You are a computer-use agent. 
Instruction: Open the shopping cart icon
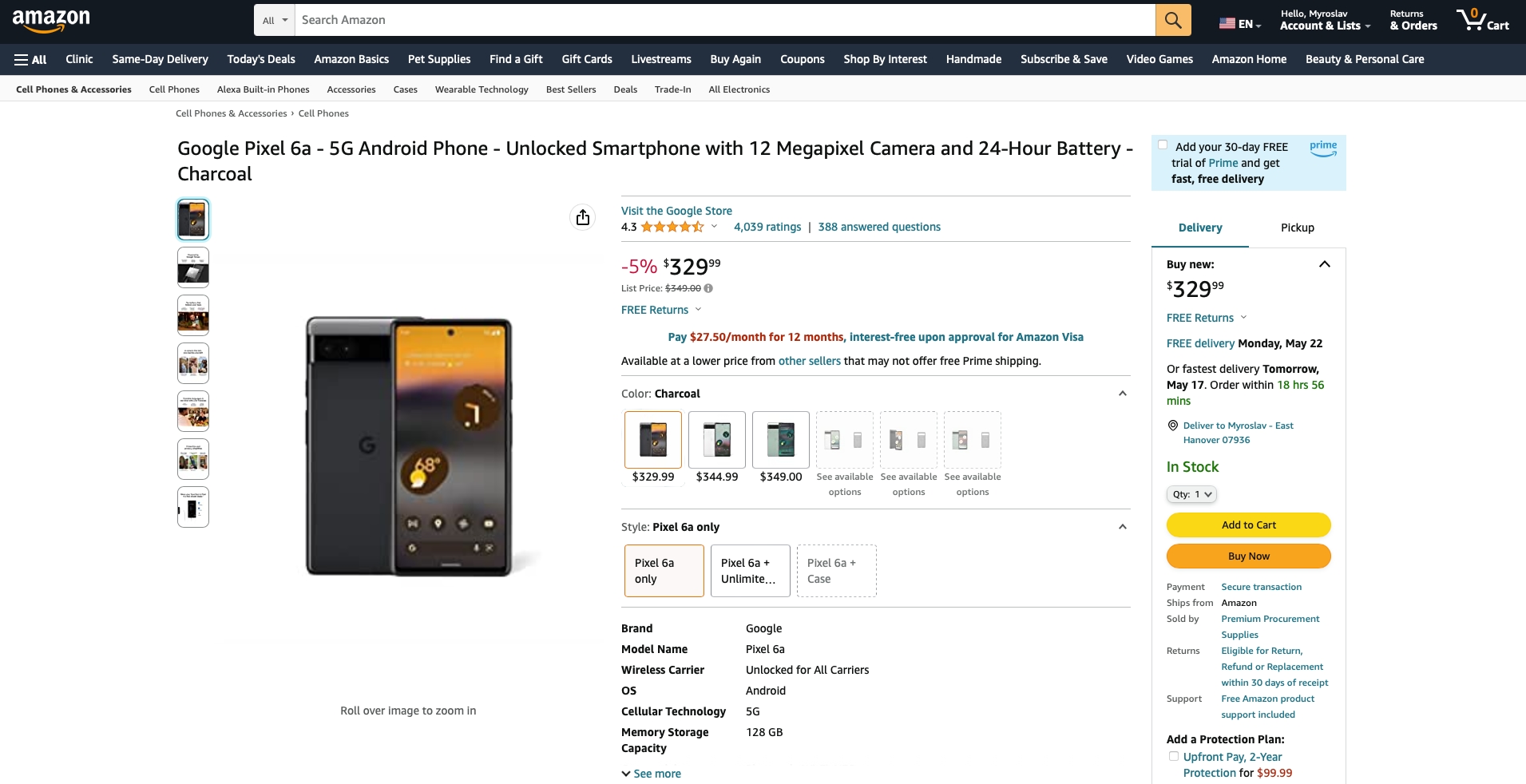click(x=1482, y=20)
